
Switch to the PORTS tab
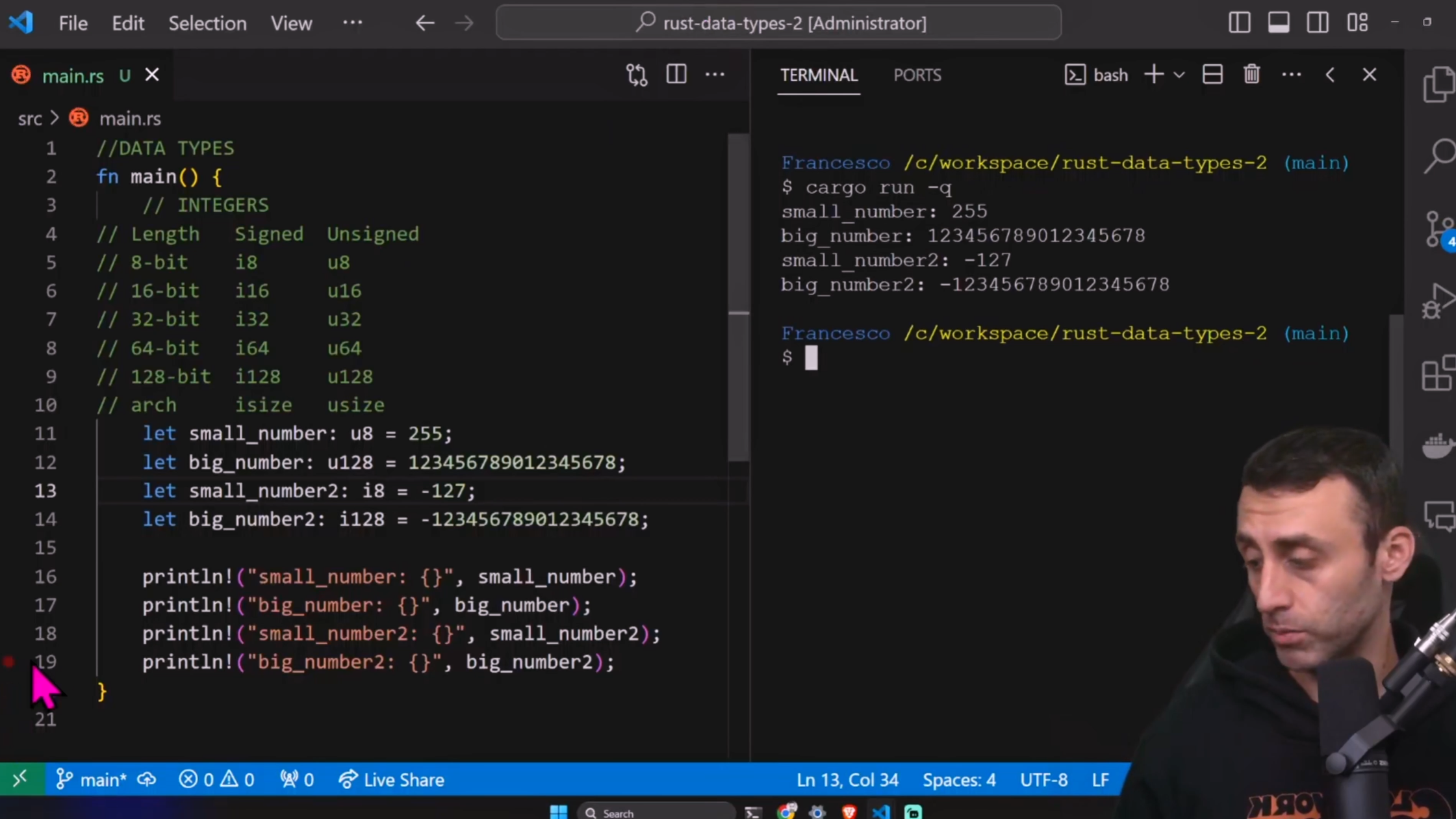(x=917, y=75)
